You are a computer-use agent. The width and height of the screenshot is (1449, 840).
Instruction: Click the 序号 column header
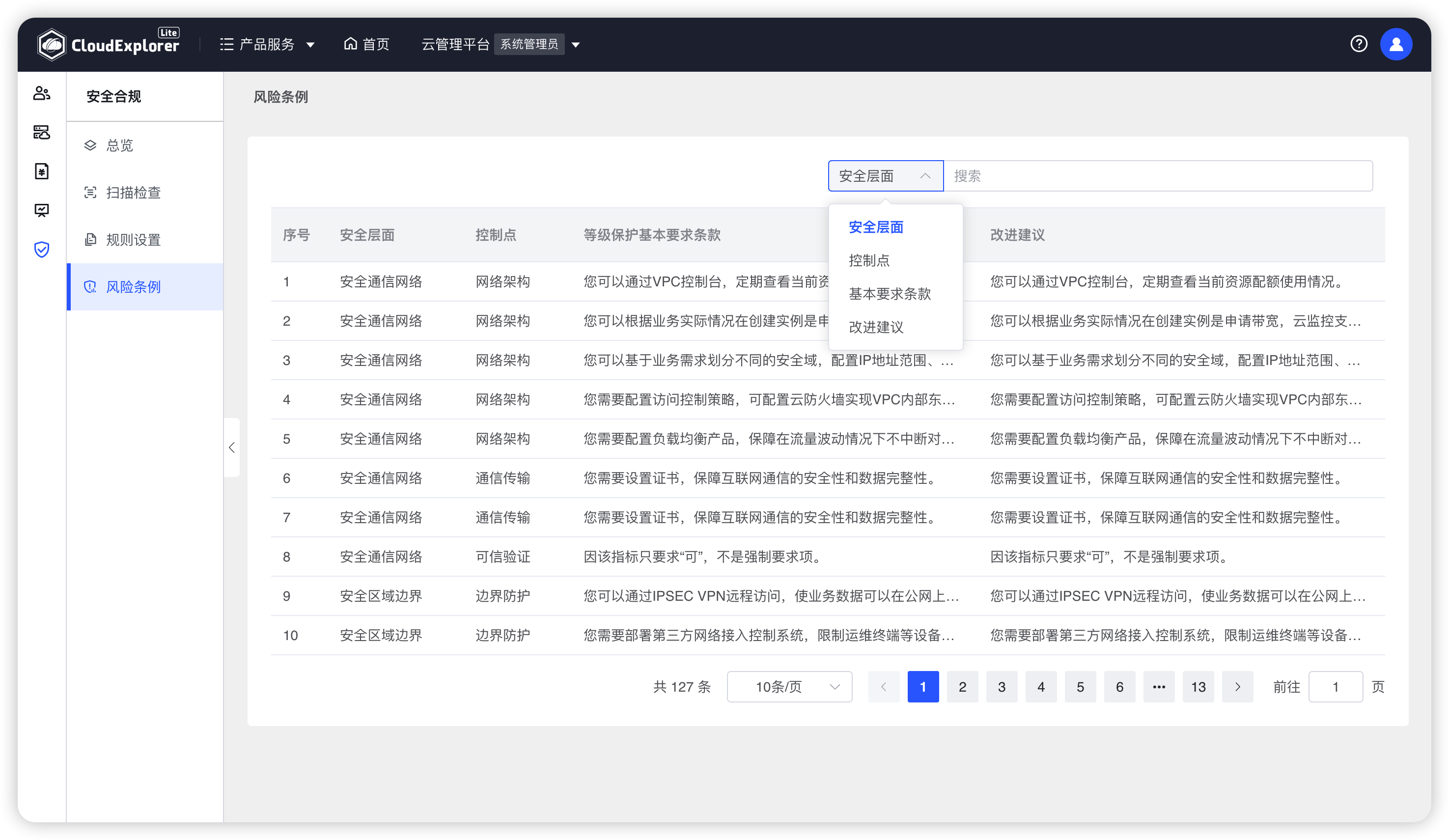tap(296, 235)
